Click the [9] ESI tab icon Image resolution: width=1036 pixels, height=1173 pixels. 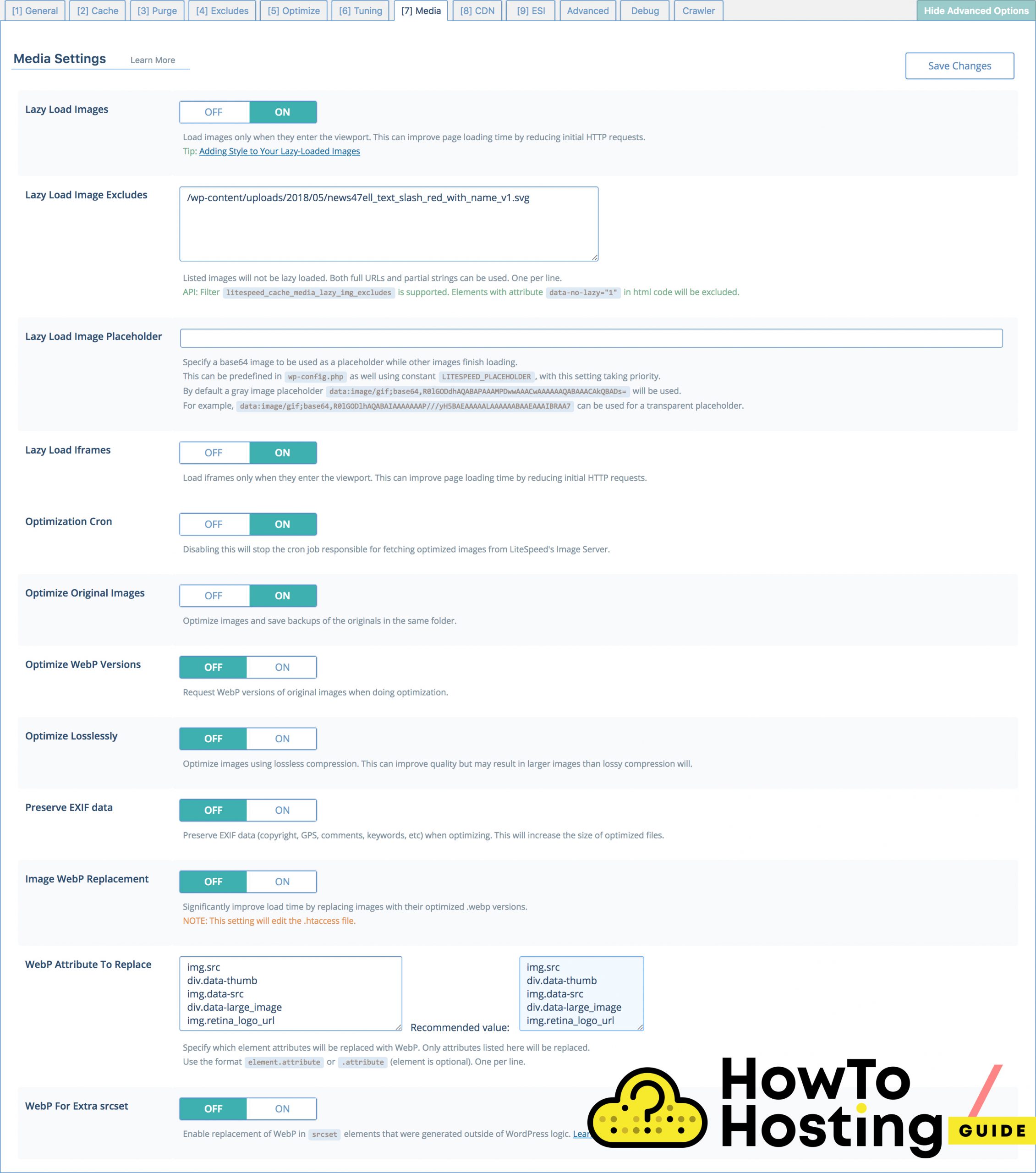[x=530, y=10]
